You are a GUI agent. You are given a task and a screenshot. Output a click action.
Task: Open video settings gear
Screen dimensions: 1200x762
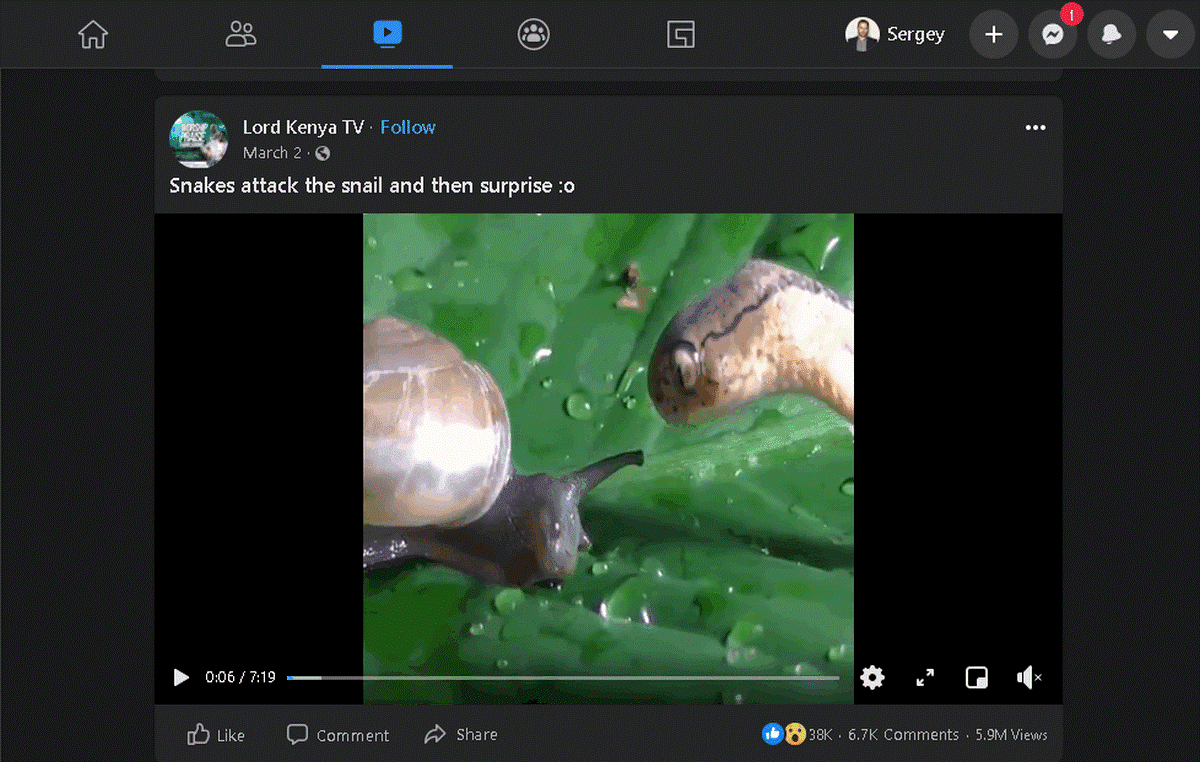[872, 678]
